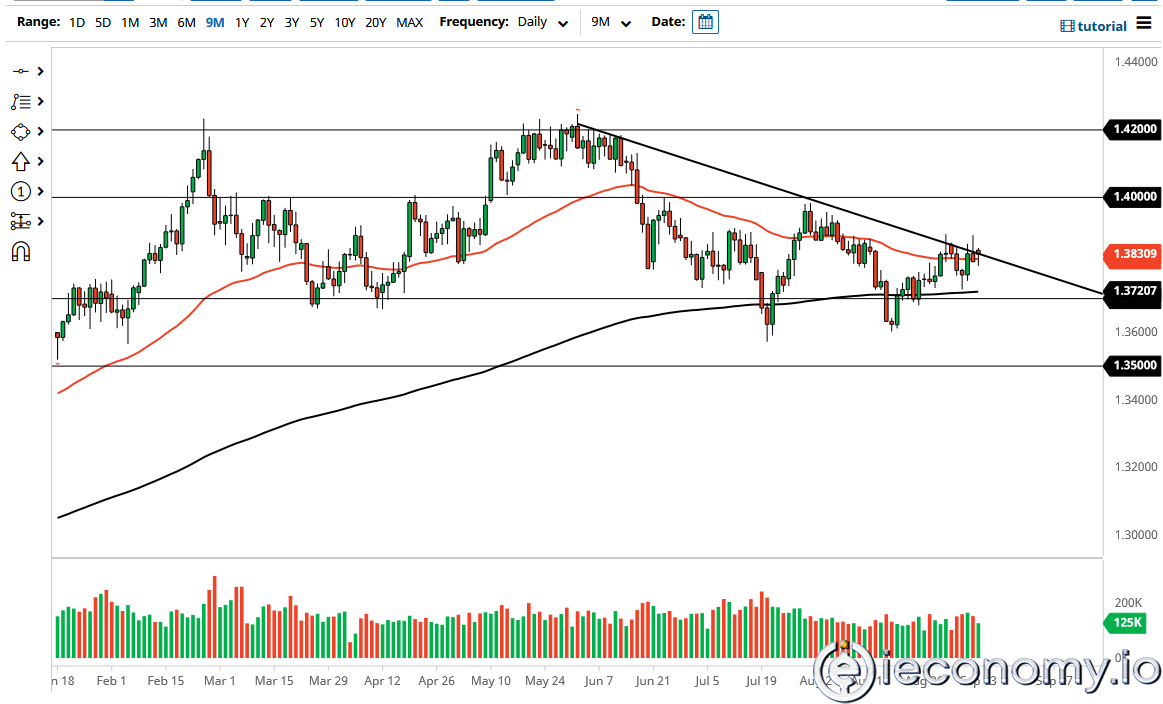Select the numbered callout annotation tool
The height and width of the screenshot is (704, 1163).
click(18, 191)
